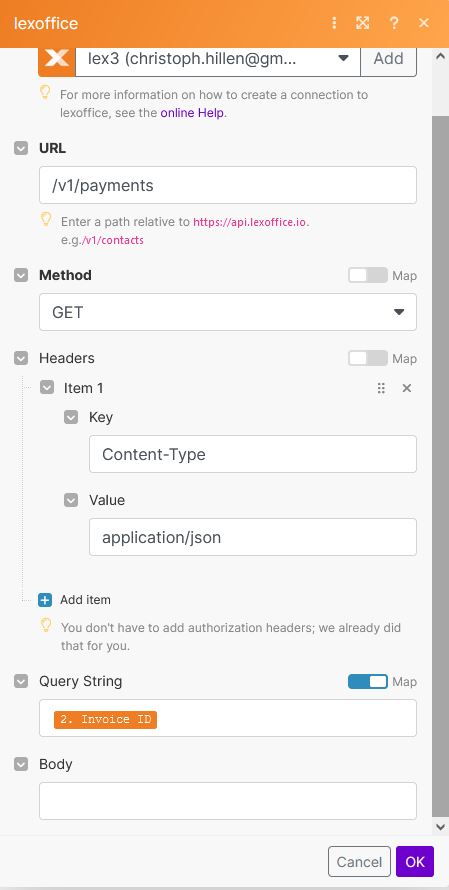Cancel the module settings

tap(359, 862)
